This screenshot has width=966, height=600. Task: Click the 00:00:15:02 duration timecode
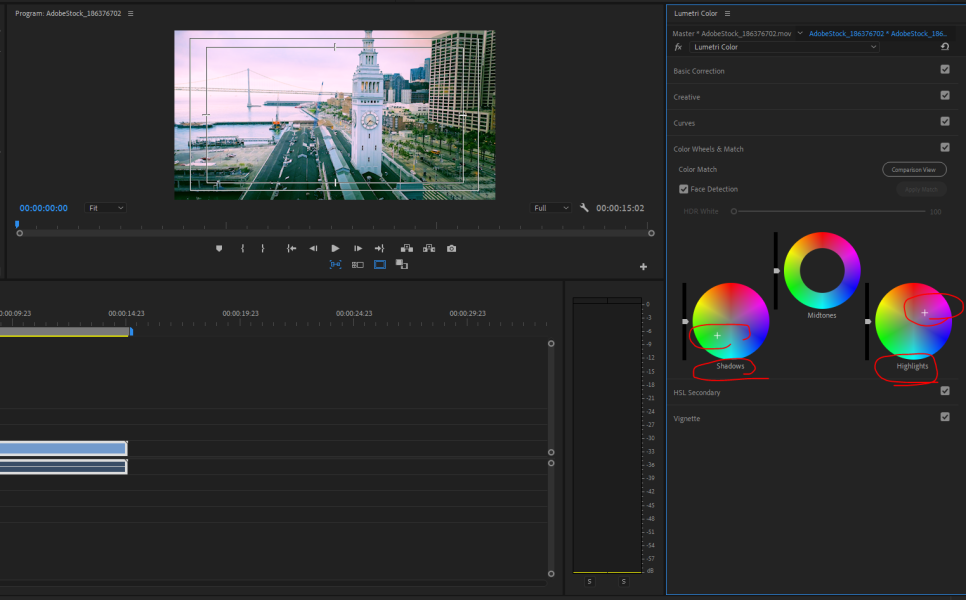(x=620, y=208)
